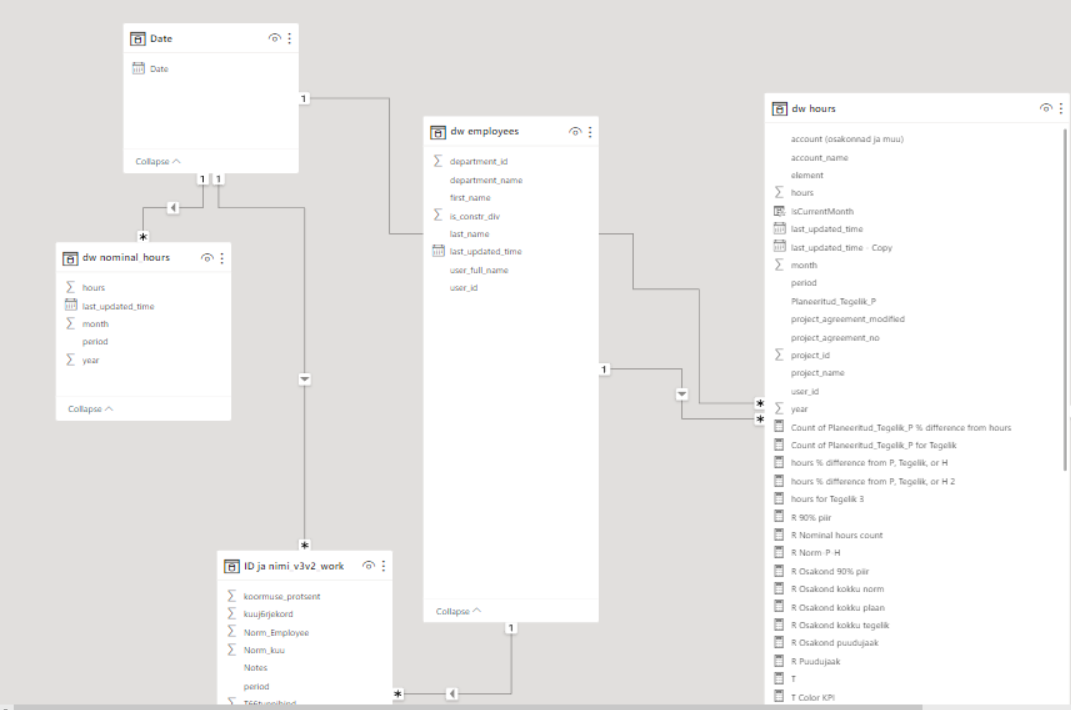Click measure icon beside T Color KPI
This screenshot has width=1071, height=710.
point(779,696)
